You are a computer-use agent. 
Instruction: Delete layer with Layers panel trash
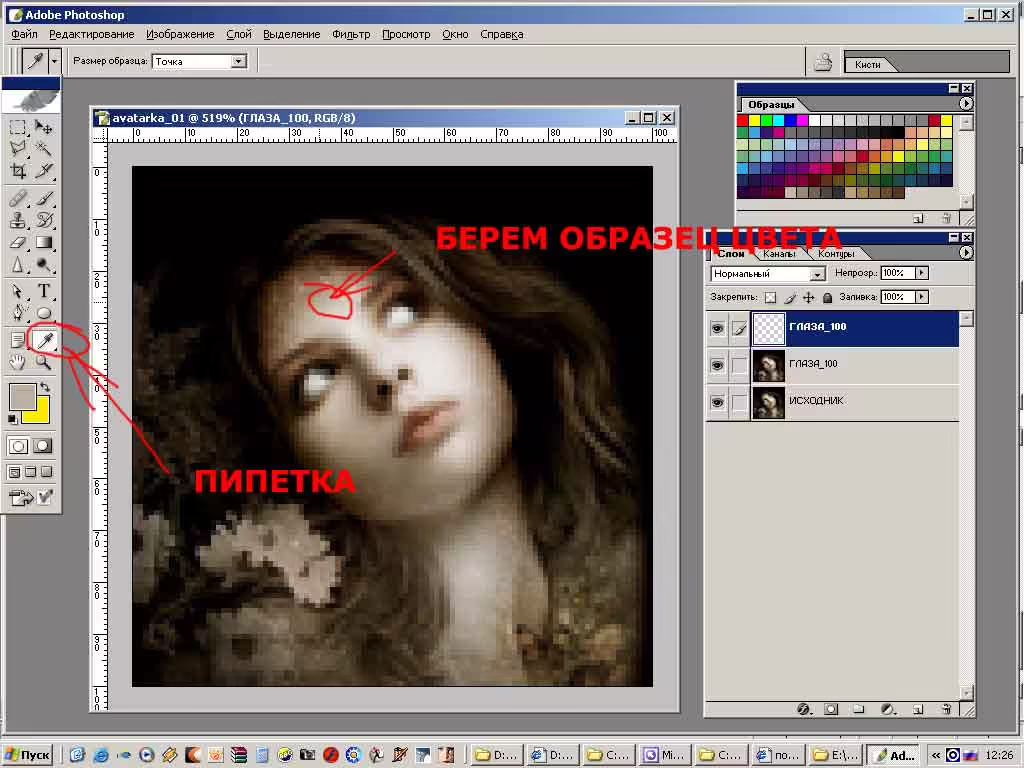tap(946, 709)
